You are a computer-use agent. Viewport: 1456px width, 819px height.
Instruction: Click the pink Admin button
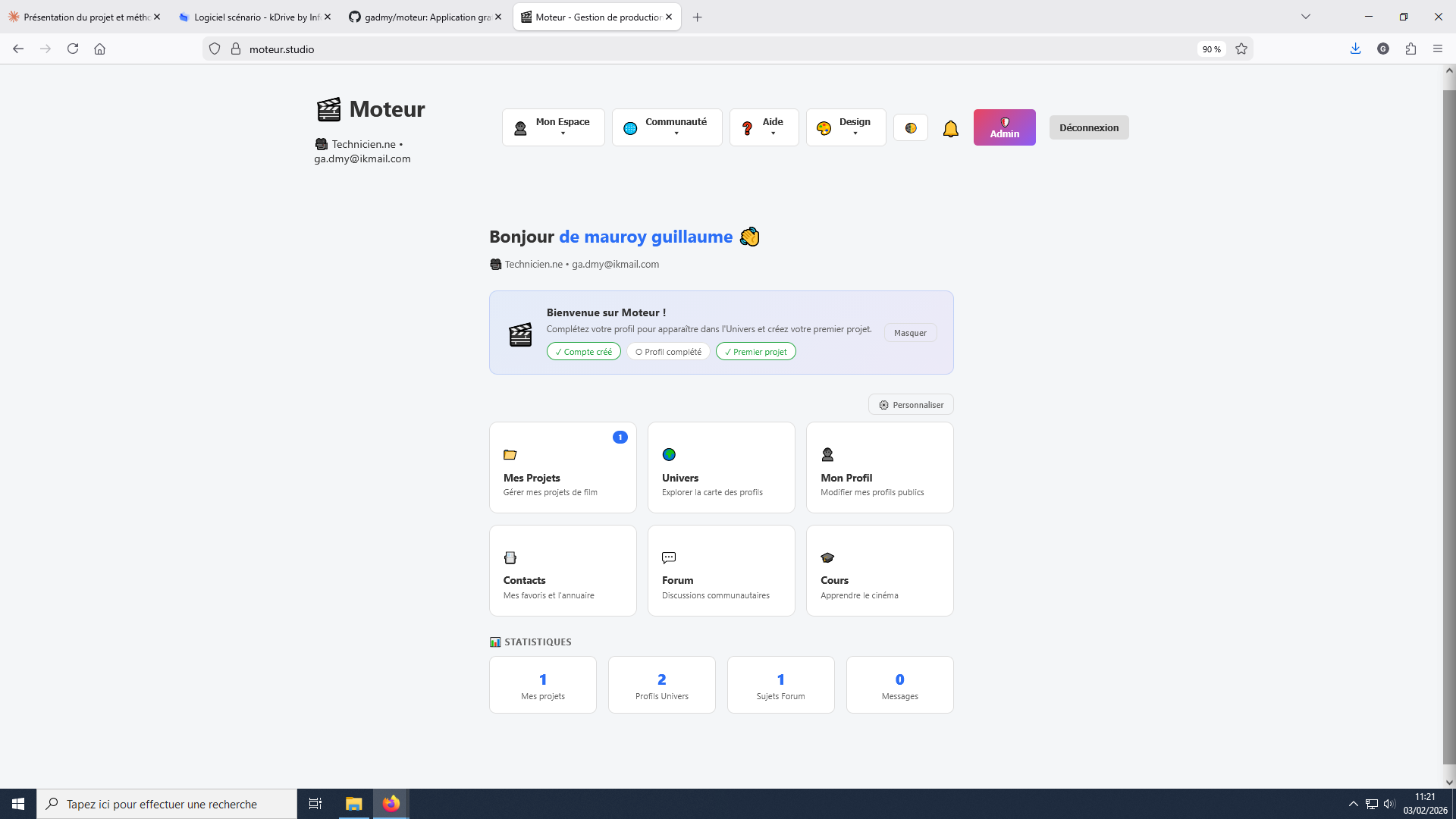1004,127
